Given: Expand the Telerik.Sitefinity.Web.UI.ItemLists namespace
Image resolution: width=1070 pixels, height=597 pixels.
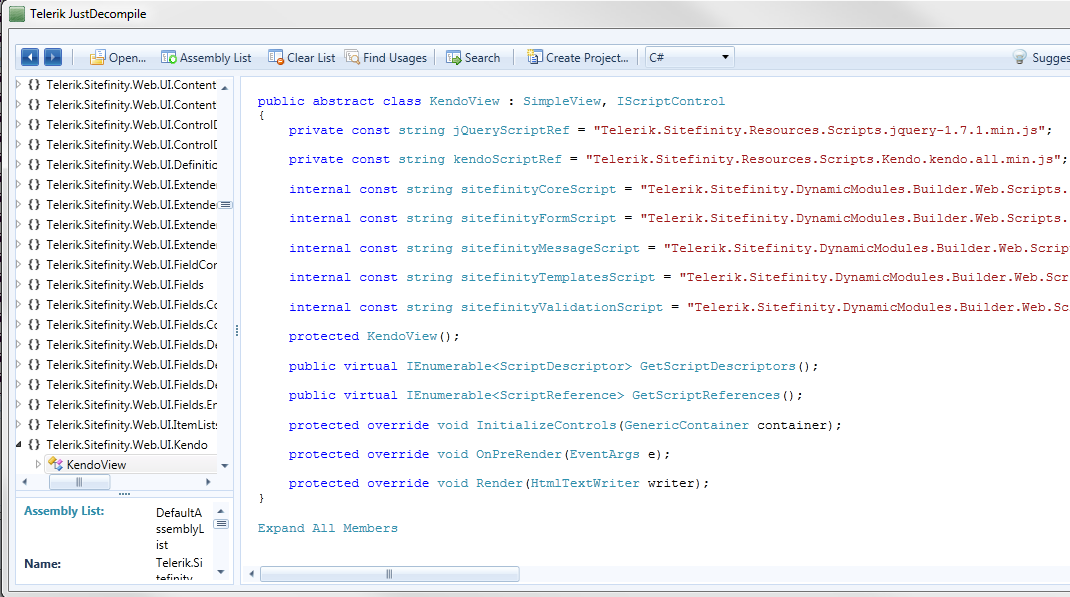Looking at the screenshot, I should click(18, 424).
